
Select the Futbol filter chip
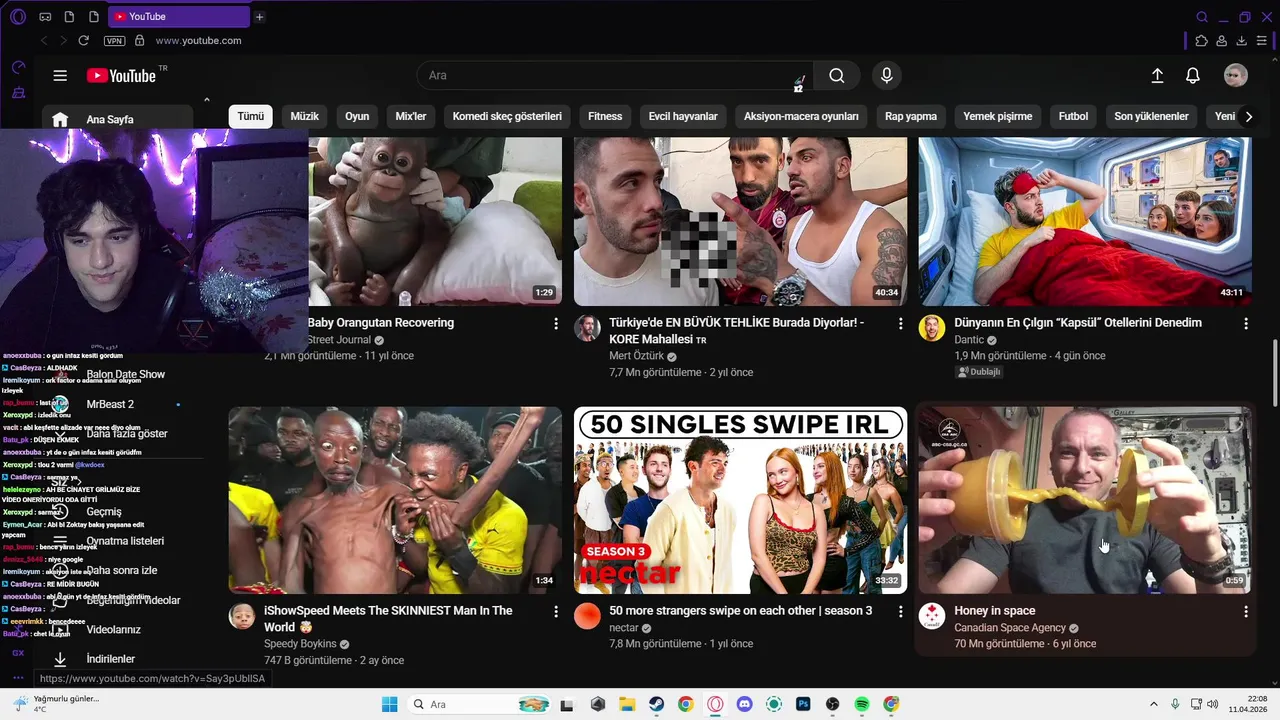coord(1073,117)
